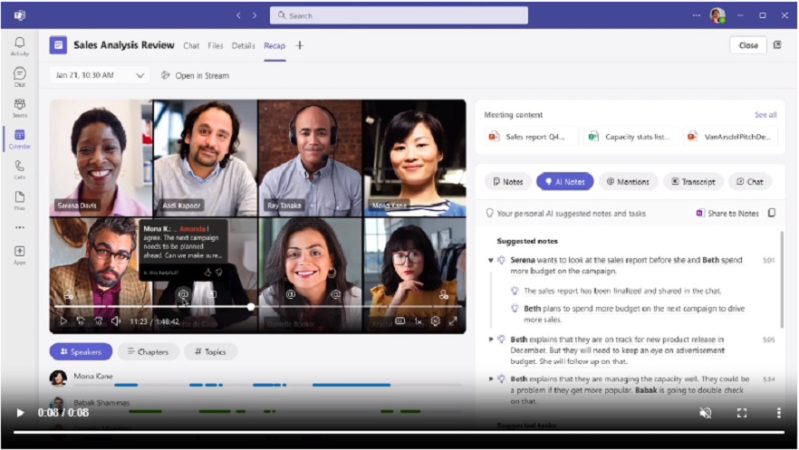Go to Teams in the sidebar
Viewport: 799px width, 450px height.
click(20, 106)
